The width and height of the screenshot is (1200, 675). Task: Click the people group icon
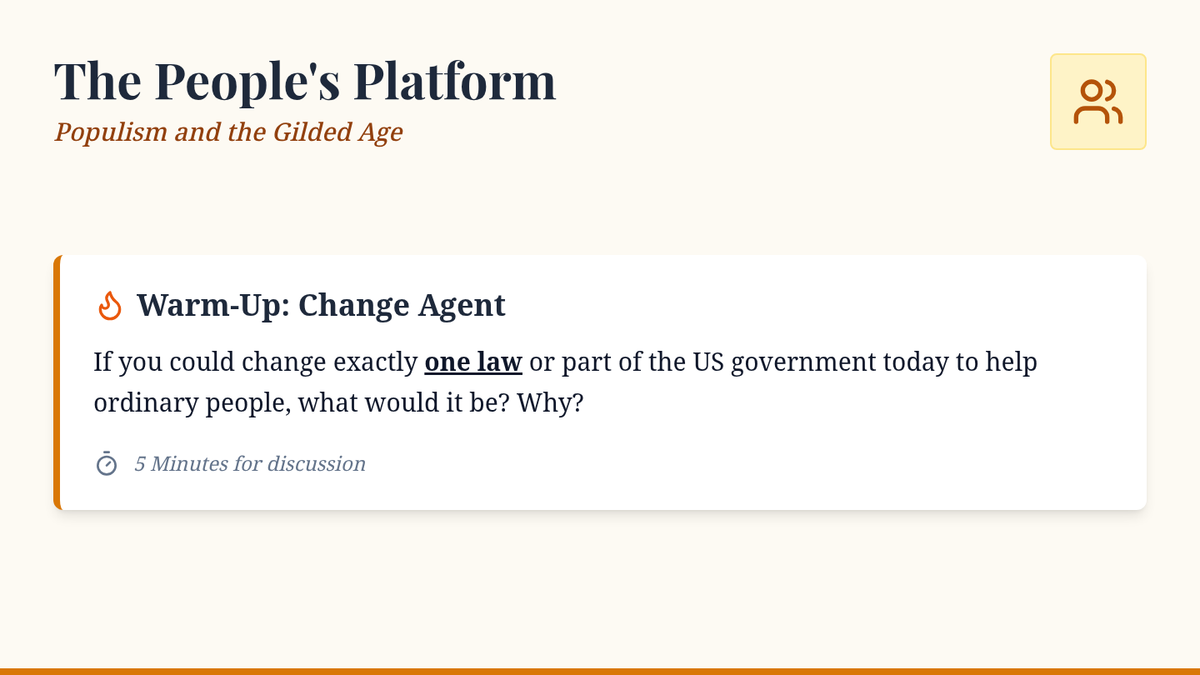pos(1097,102)
